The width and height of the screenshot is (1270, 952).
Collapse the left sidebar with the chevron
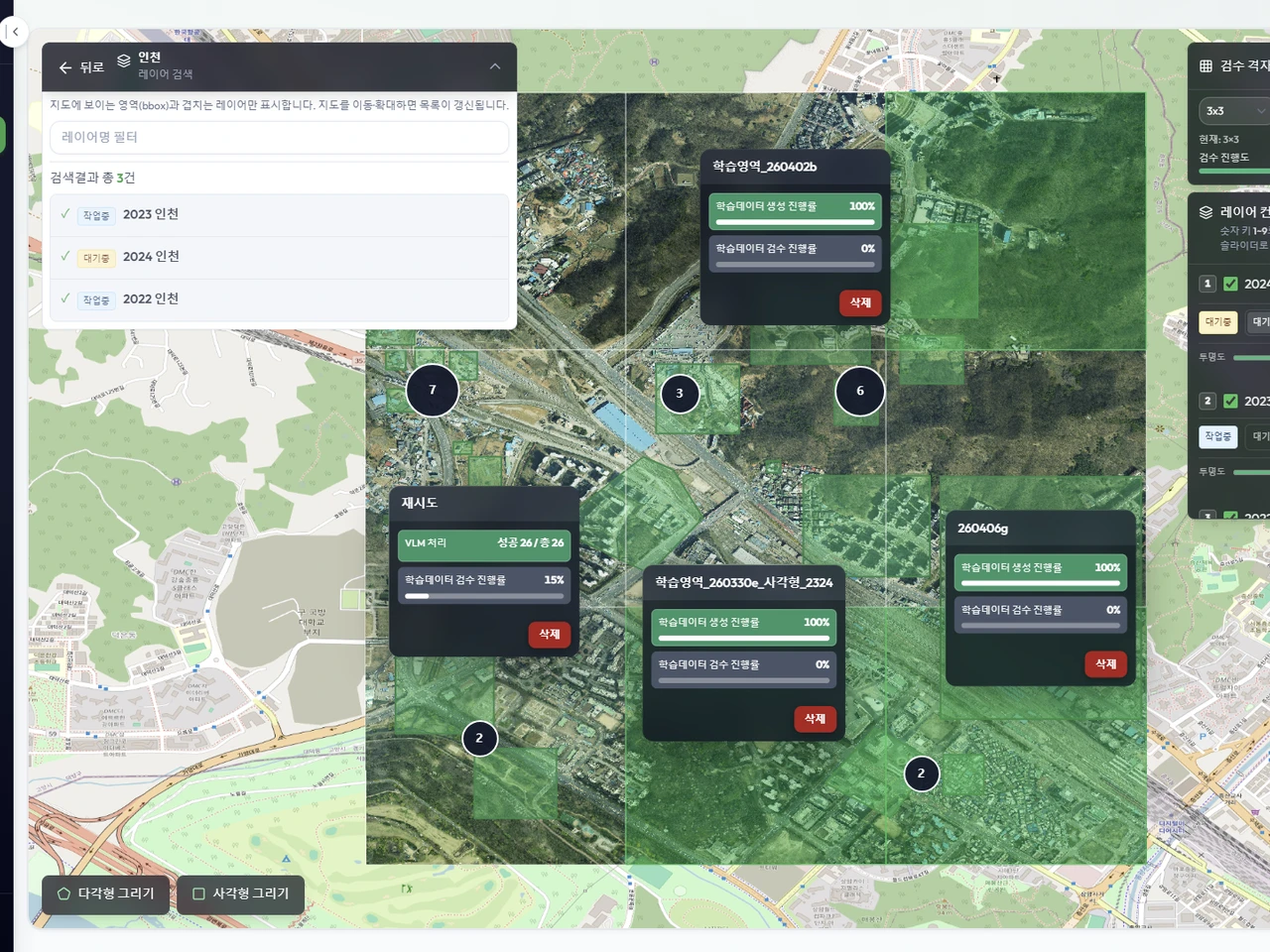(15, 33)
